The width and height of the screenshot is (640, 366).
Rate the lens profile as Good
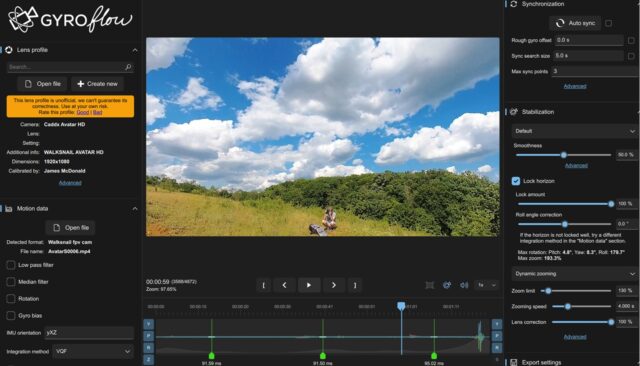click(x=82, y=112)
